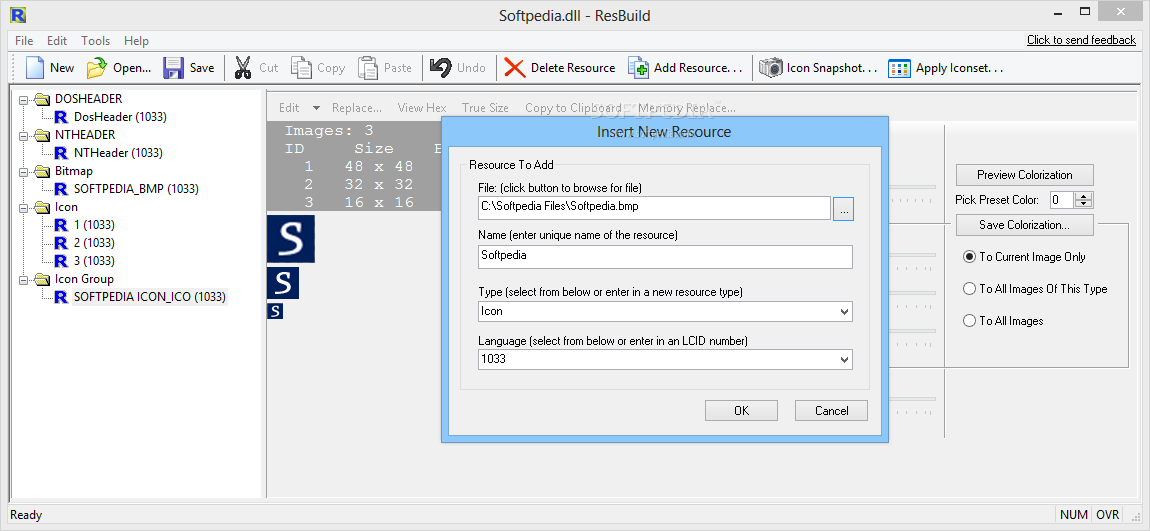Open the Type dropdown showing Icon

(844, 312)
